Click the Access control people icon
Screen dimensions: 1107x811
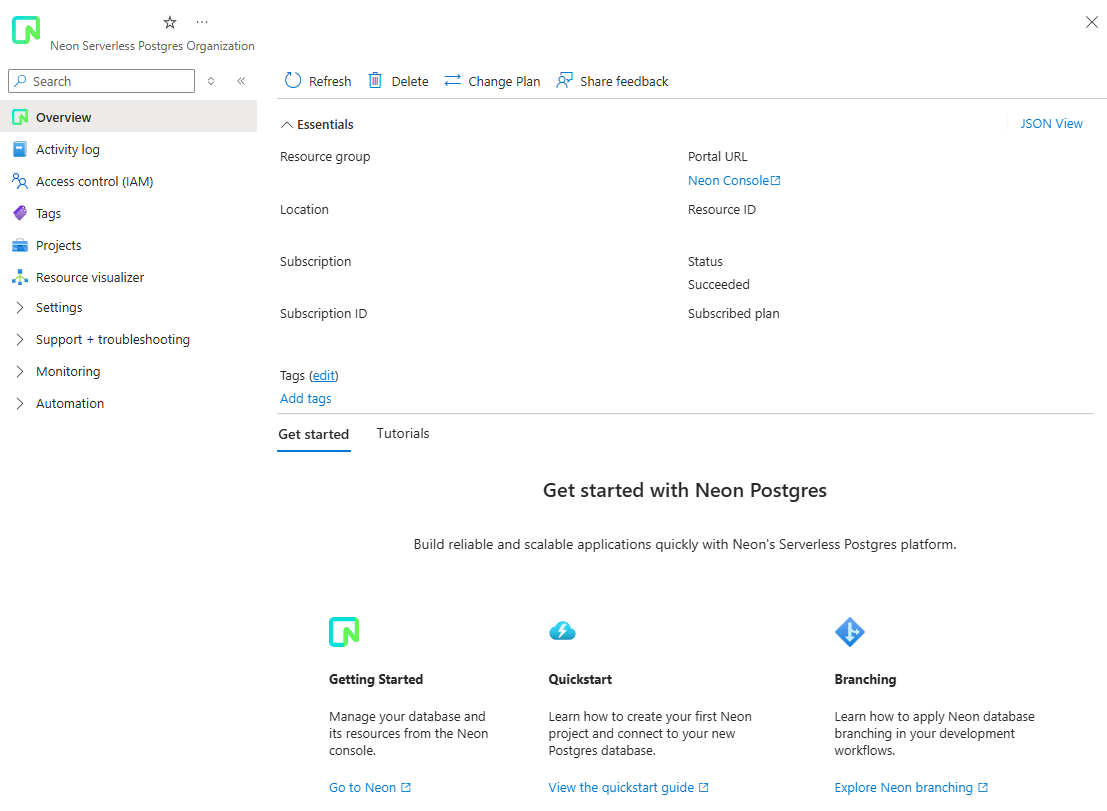[20, 181]
